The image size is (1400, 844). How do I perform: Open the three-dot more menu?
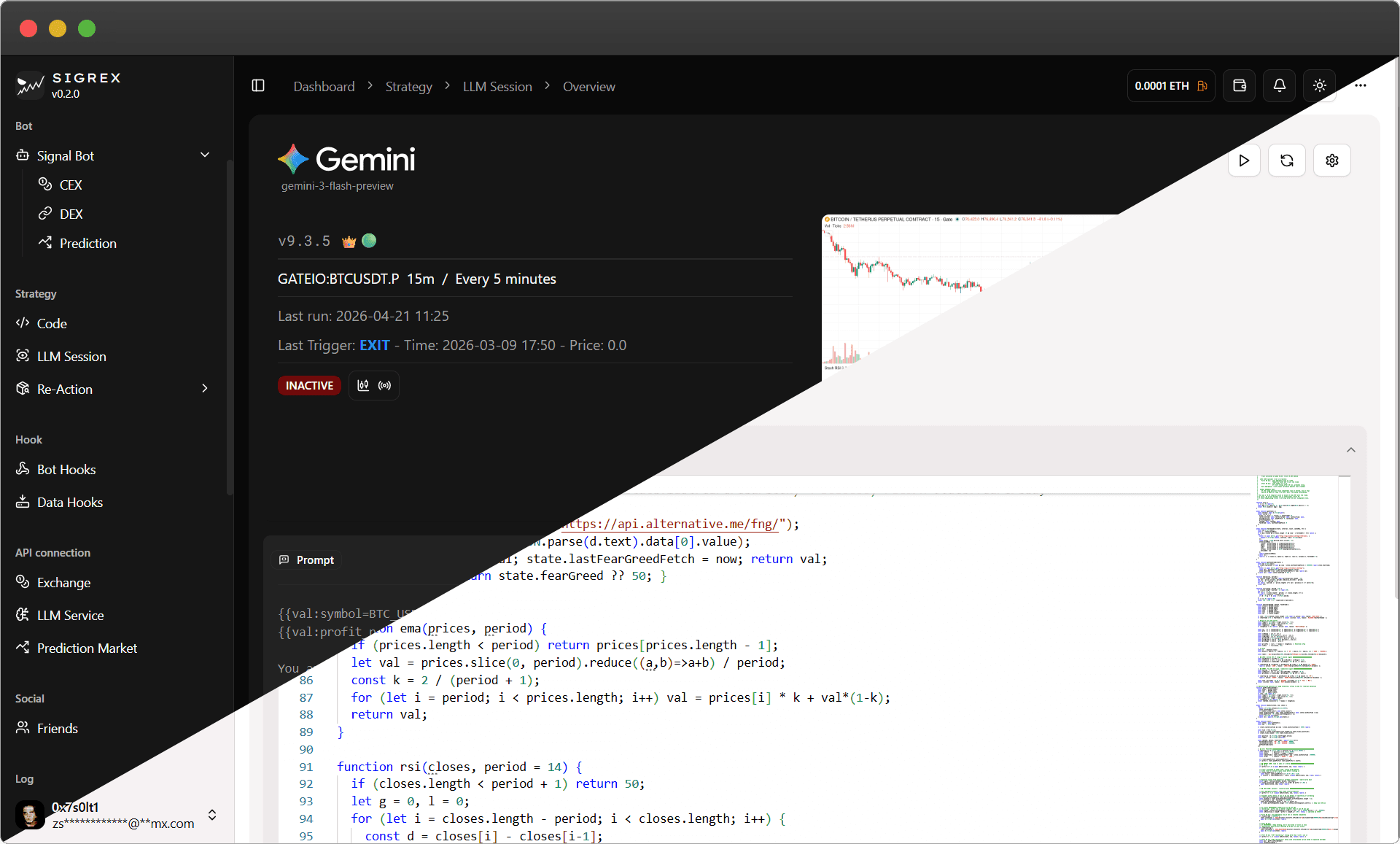click(x=1361, y=86)
